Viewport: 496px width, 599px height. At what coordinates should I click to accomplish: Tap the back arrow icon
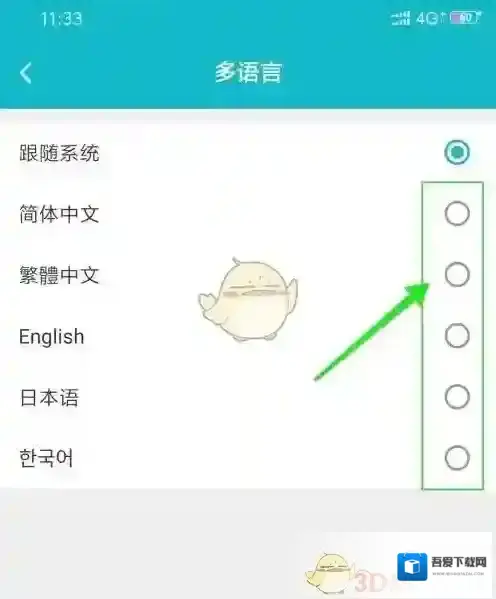[x=26, y=73]
